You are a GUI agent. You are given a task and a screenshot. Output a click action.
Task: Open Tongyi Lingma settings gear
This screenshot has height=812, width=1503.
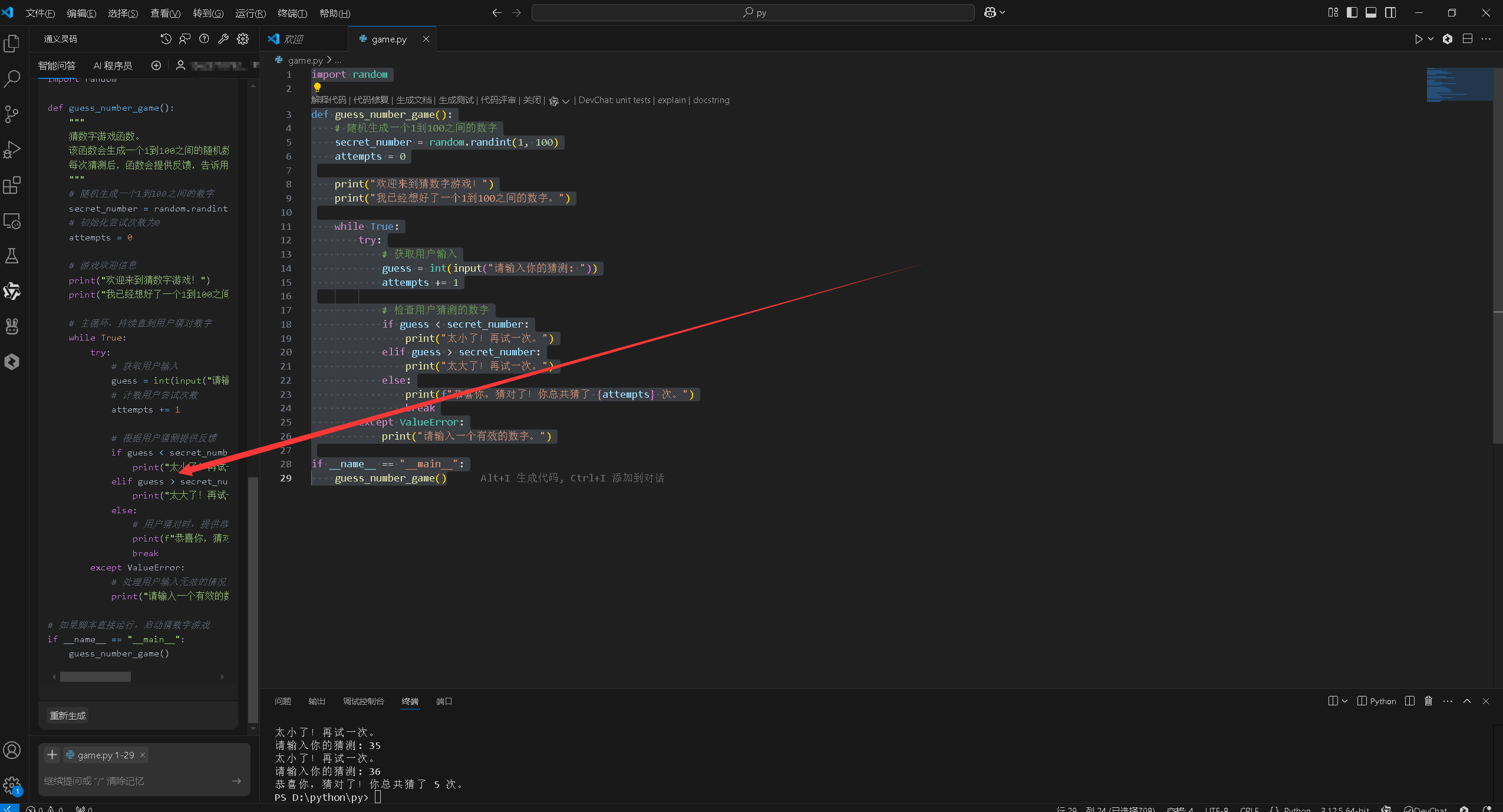[x=243, y=39]
